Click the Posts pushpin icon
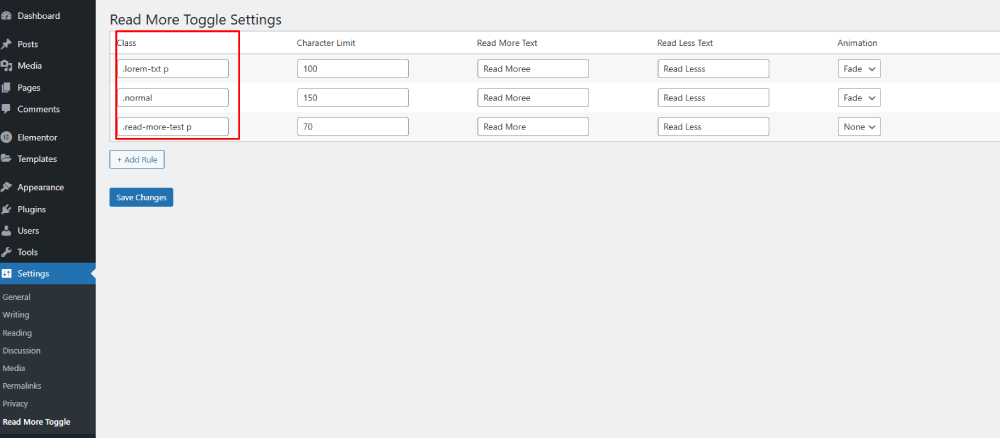Image resolution: width=1000 pixels, height=438 pixels. point(7,44)
